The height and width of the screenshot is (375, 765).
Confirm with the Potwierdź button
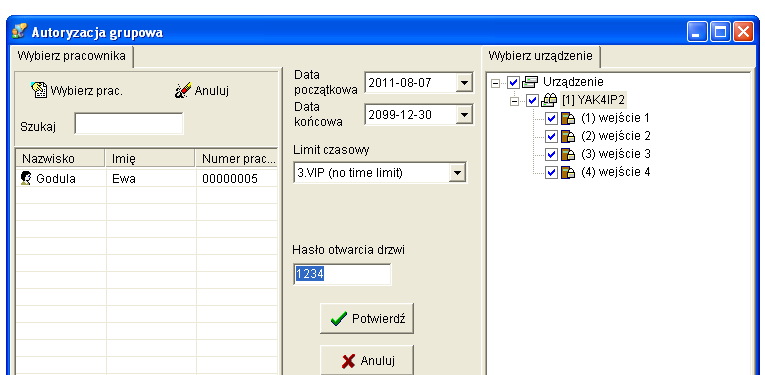(x=367, y=319)
